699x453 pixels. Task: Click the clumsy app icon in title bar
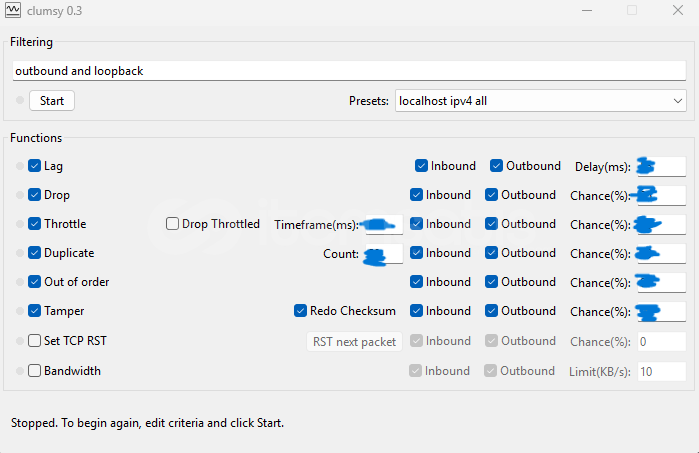[x=14, y=10]
